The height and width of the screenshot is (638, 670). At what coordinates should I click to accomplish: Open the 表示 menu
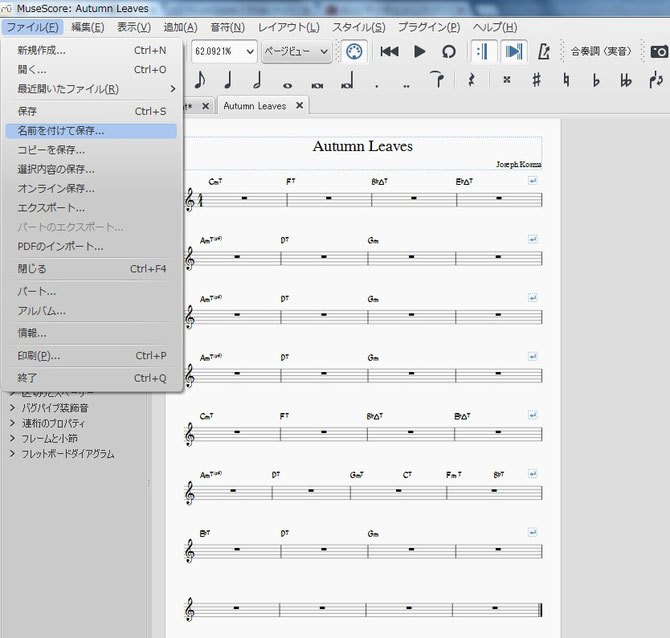[134, 27]
